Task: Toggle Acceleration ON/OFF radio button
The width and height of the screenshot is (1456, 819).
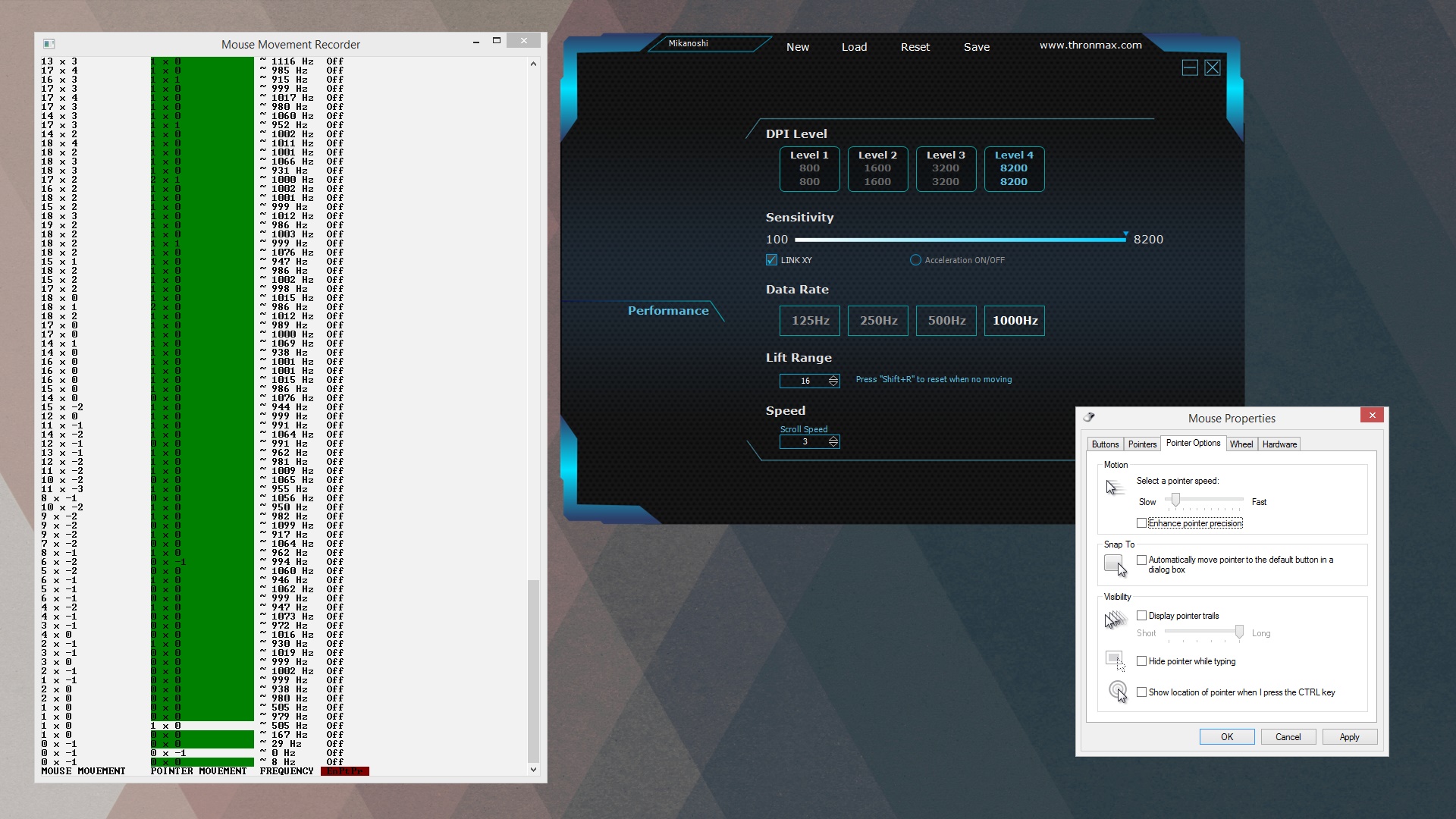Action: [x=915, y=260]
